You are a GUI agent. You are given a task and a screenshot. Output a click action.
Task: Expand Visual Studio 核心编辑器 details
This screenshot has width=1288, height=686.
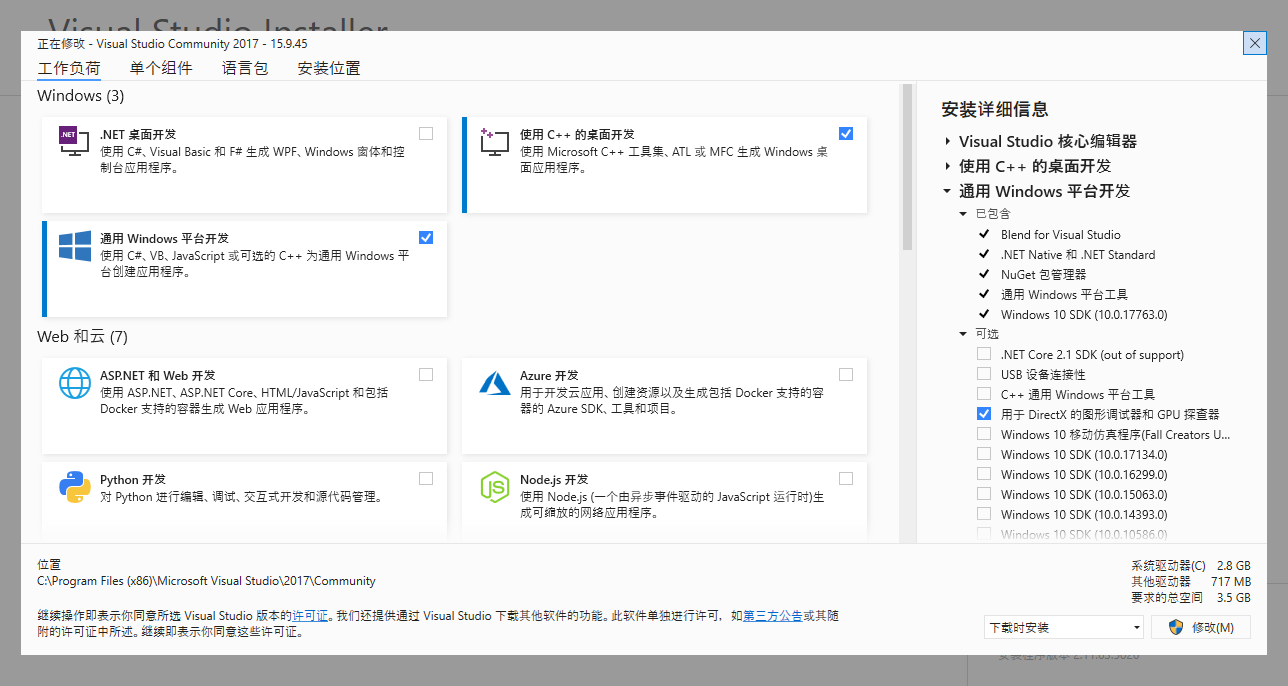coord(947,141)
